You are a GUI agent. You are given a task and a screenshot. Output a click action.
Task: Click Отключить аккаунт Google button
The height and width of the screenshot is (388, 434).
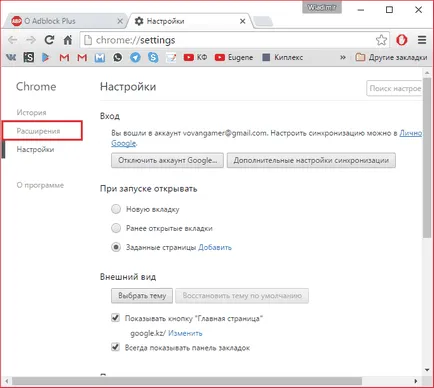pos(167,160)
